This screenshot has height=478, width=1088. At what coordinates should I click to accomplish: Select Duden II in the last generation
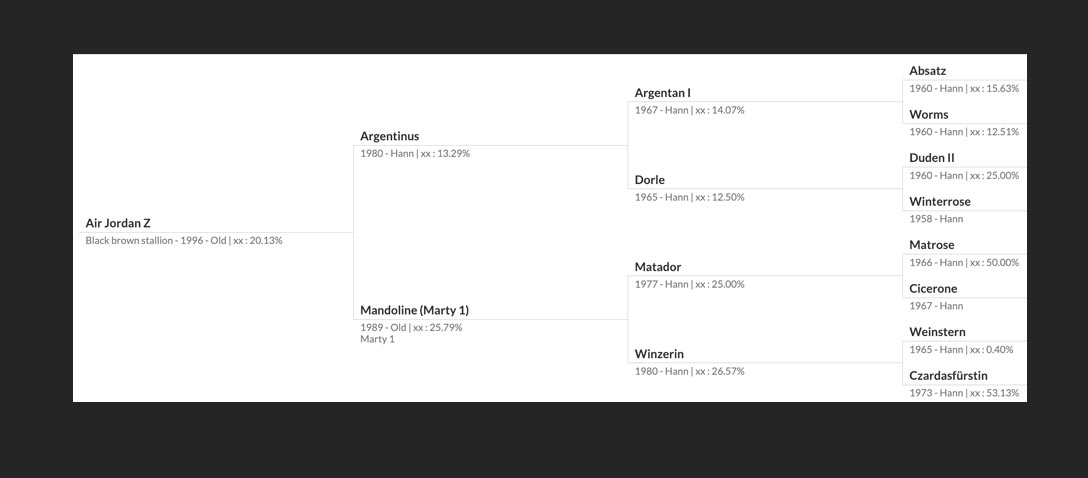click(932, 158)
